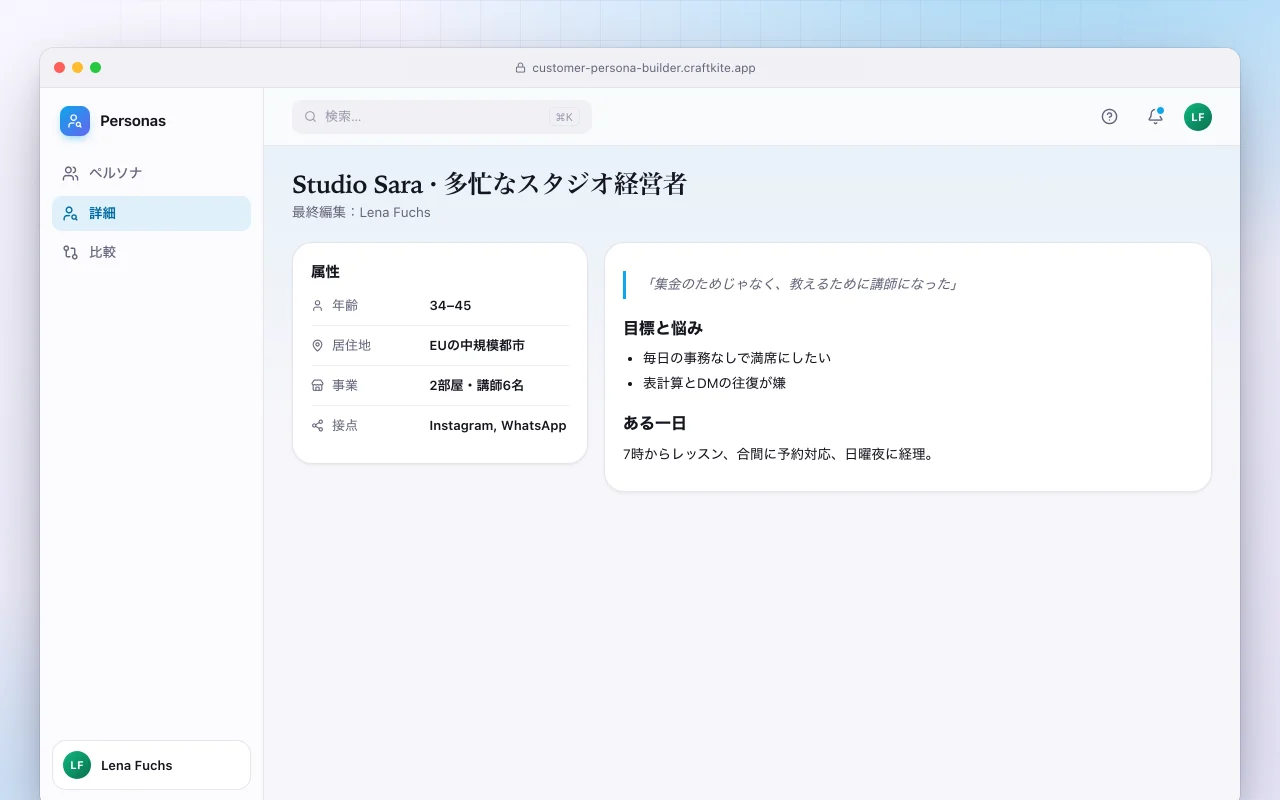Click the value Instagram, WhatsApp
Viewport: 1280px width, 800px height.
[x=498, y=425]
